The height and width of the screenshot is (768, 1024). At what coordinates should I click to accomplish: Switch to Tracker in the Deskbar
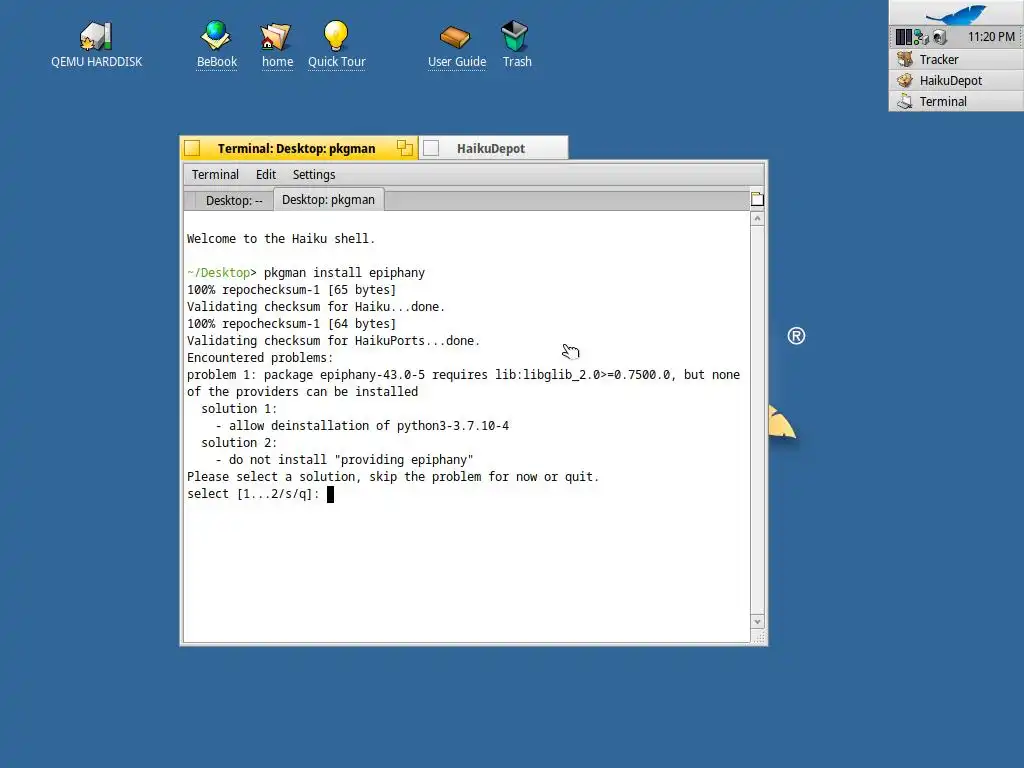pos(956,59)
